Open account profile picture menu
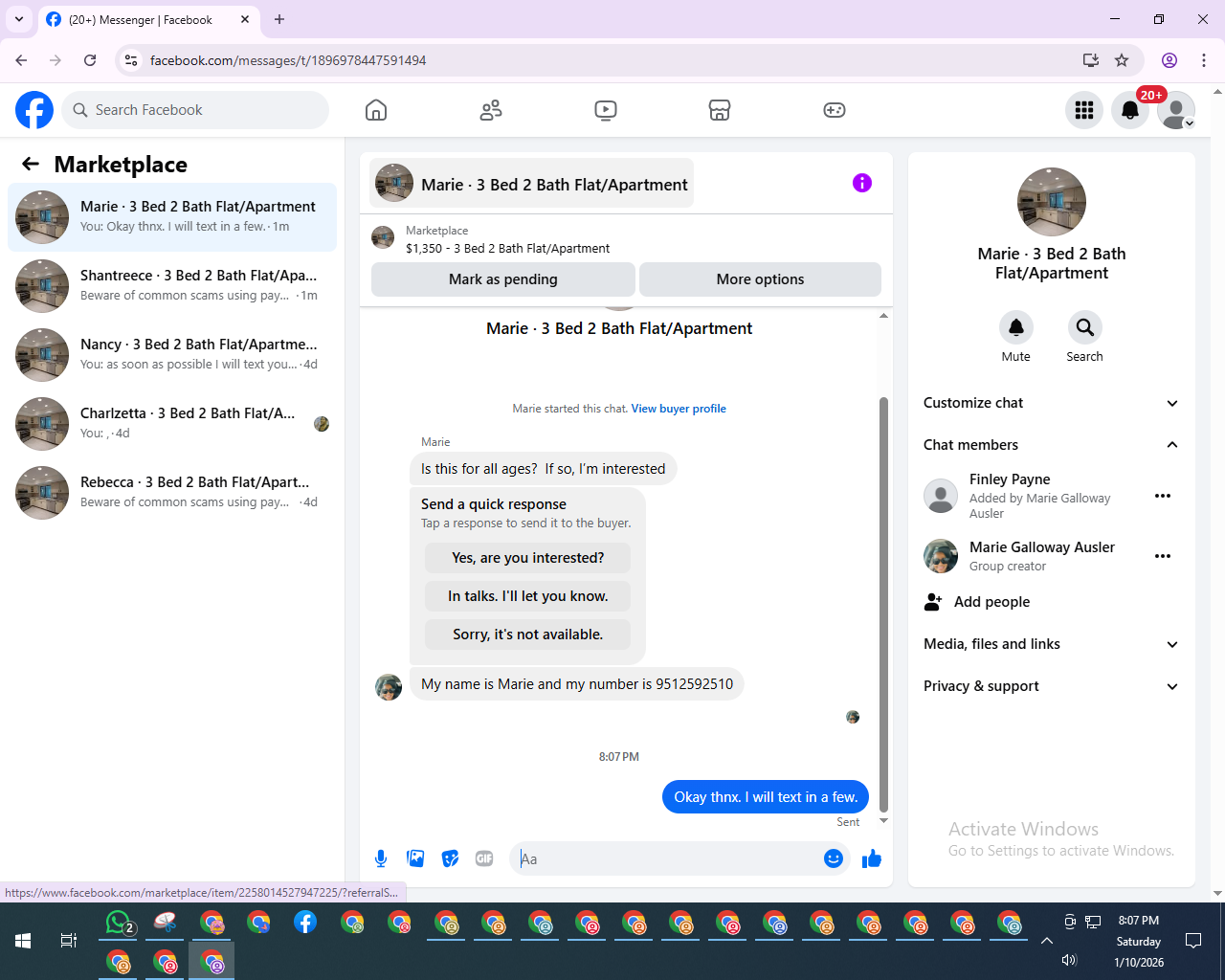Viewport: 1225px width, 980px height. point(1176,110)
